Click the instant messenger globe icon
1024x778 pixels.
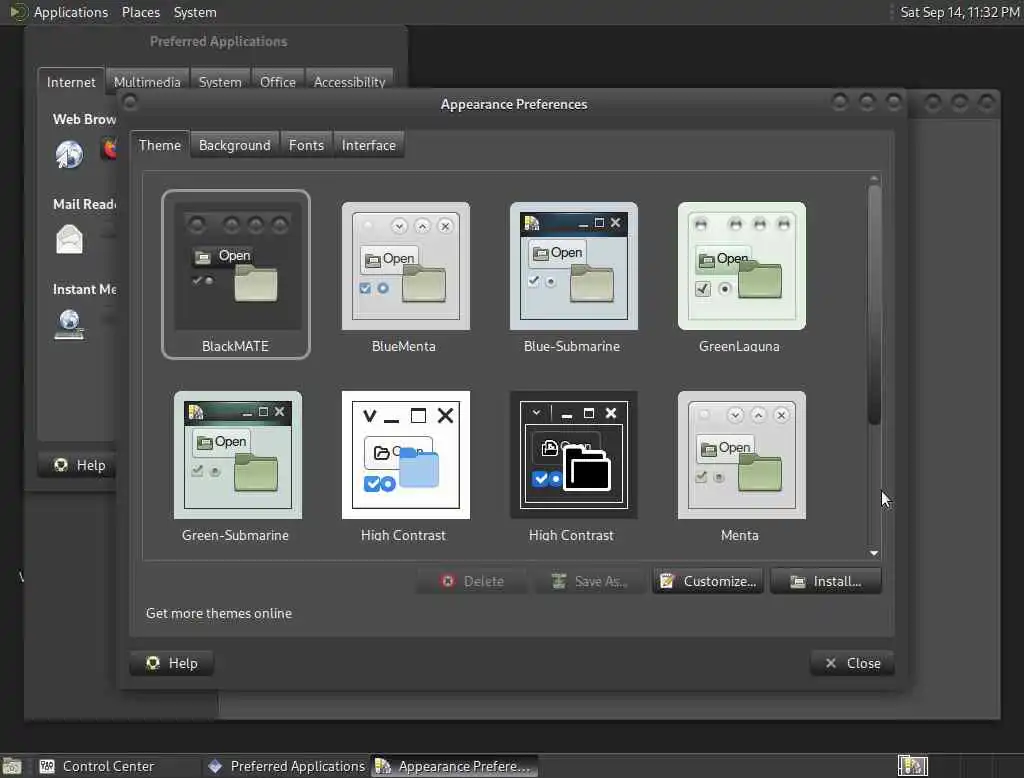[69, 325]
